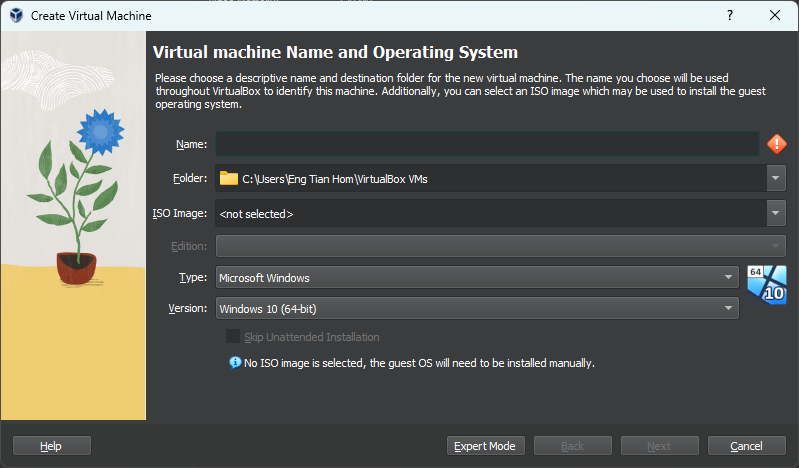Open the Type dropdown showing Microsoft Windows
Screen dimensions: 799x468
click(477, 277)
